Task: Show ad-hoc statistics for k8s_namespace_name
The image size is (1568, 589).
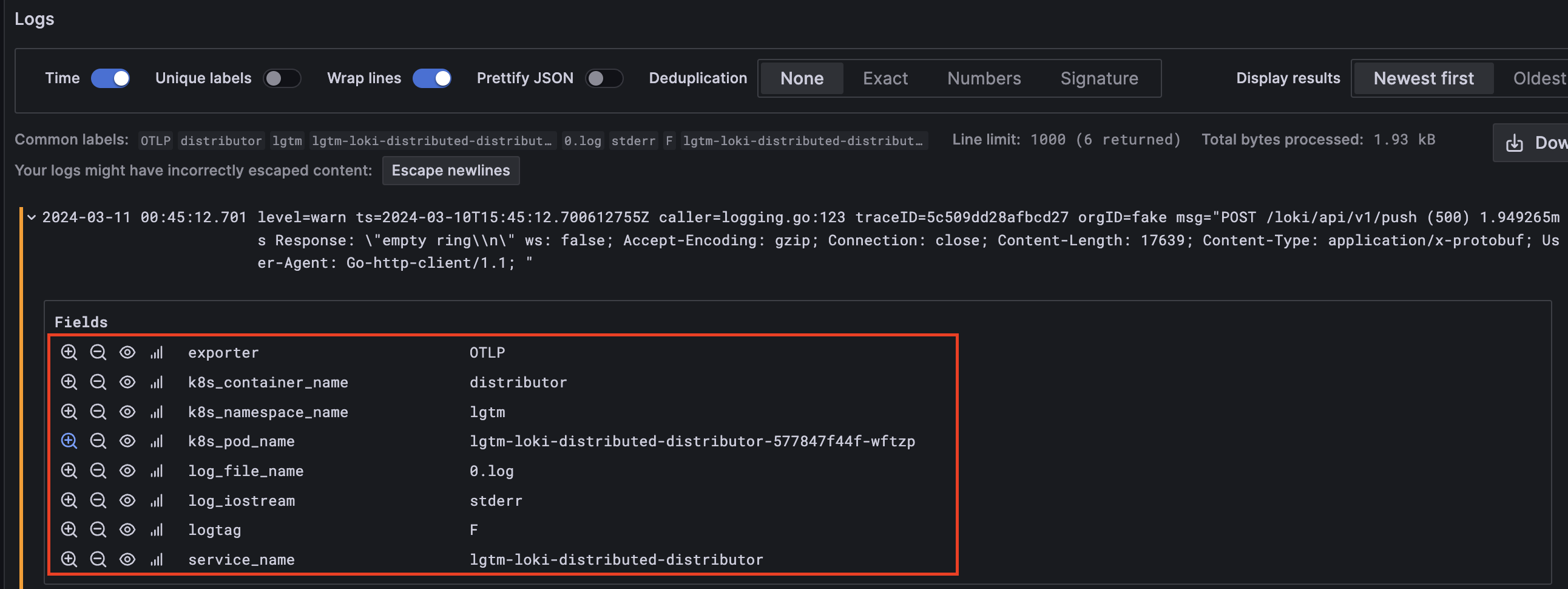Action: (x=157, y=412)
